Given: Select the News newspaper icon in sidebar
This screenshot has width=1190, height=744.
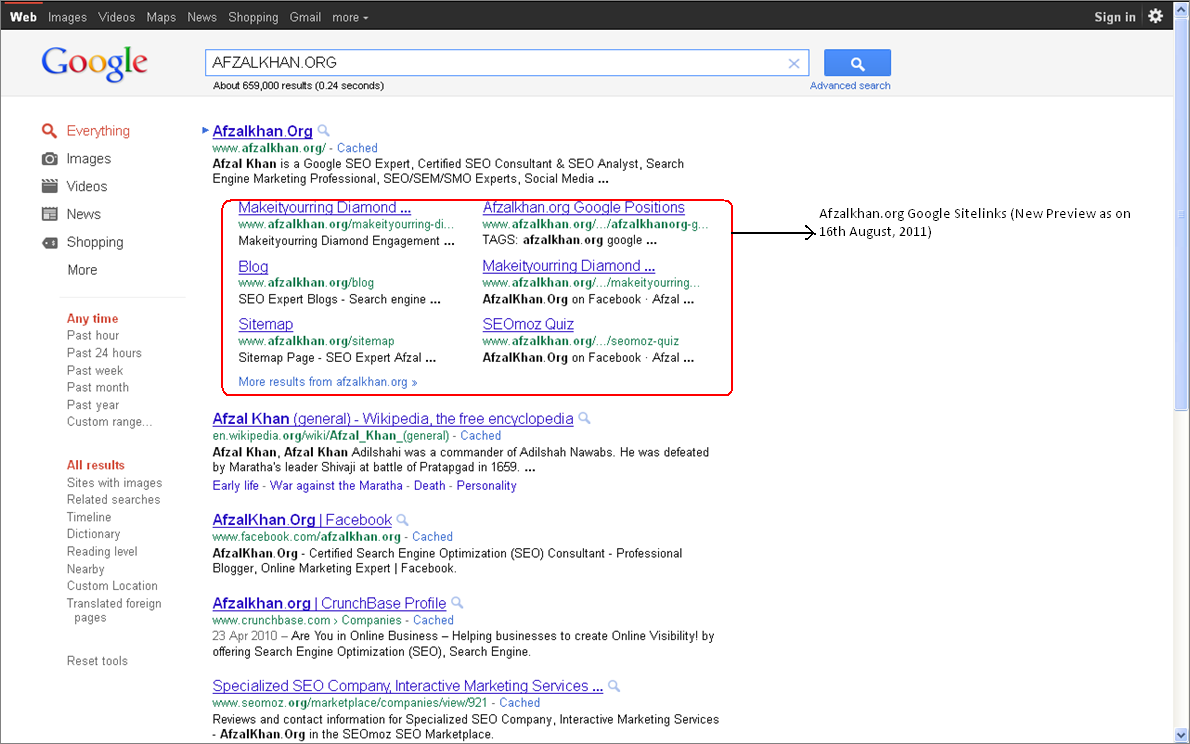Looking at the screenshot, I should coord(49,214).
